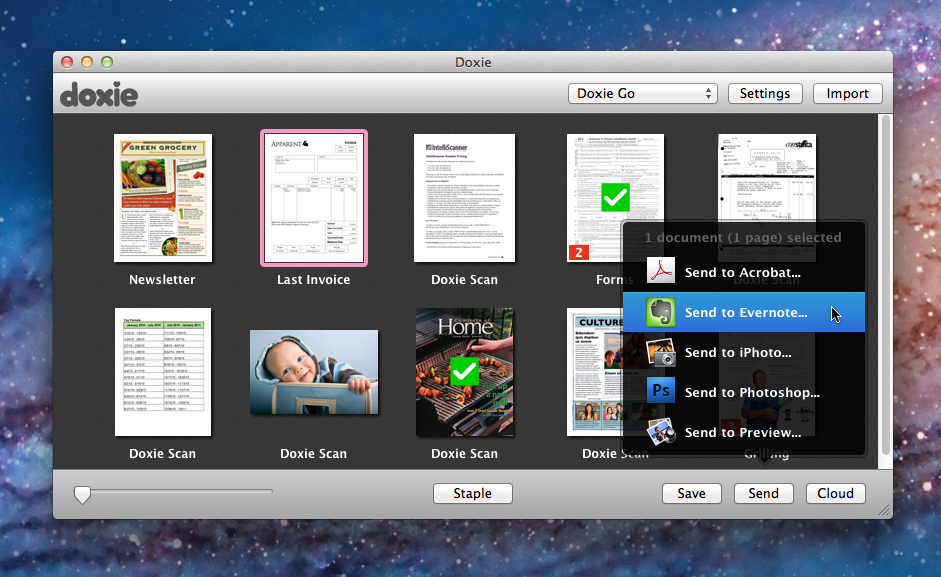Image resolution: width=941 pixels, height=577 pixels.
Task: Click the Settings button
Action: click(765, 94)
